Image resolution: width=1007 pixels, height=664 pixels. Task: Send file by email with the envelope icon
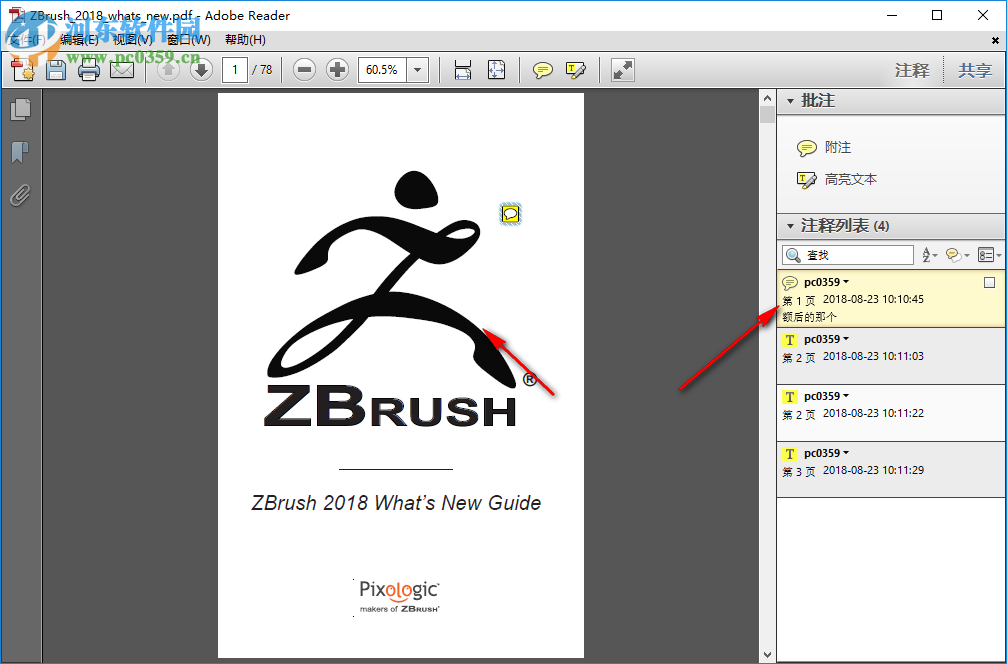pyautogui.click(x=122, y=69)
